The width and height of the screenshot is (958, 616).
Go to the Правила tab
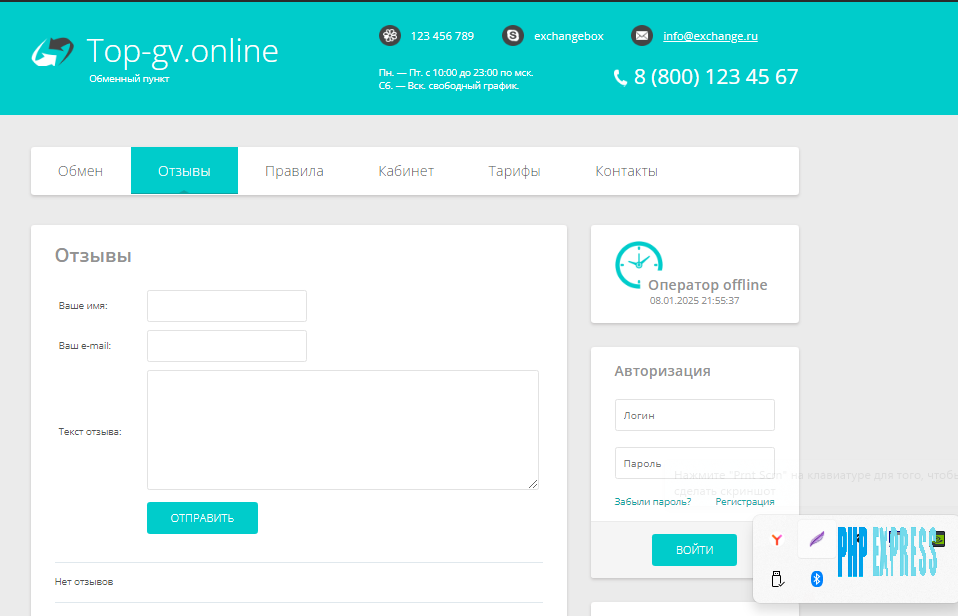[x=294, y=171]
